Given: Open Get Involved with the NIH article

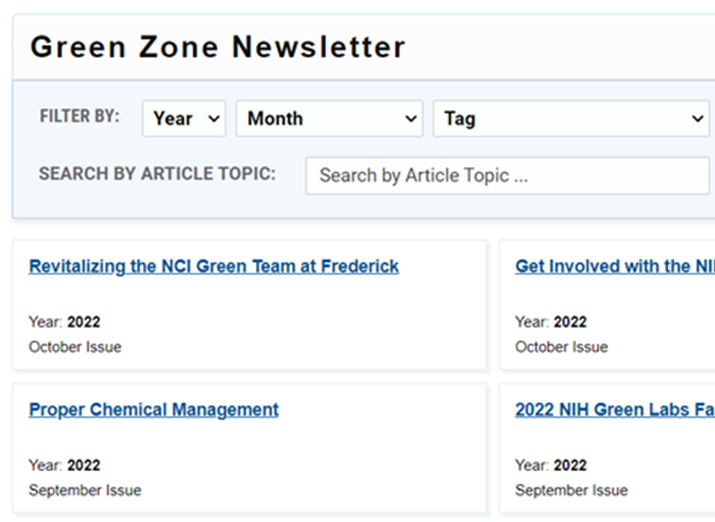Looking at the screenshot, I should tap(615, 266).
